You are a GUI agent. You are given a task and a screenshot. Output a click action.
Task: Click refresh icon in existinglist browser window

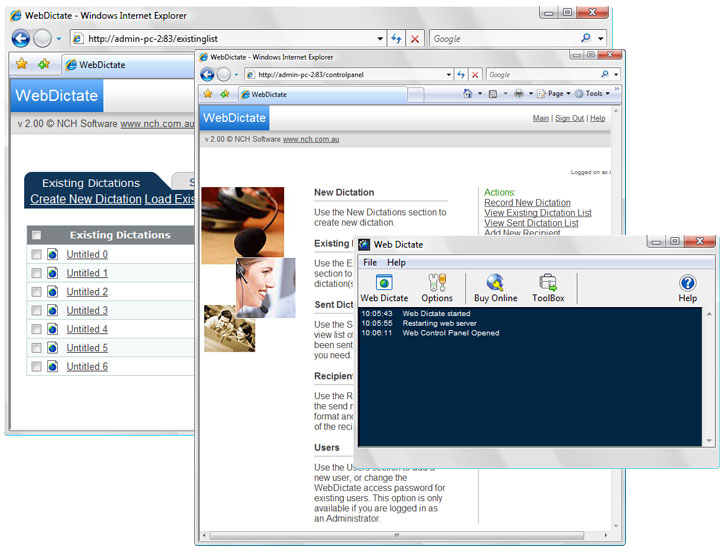[396, 38]
